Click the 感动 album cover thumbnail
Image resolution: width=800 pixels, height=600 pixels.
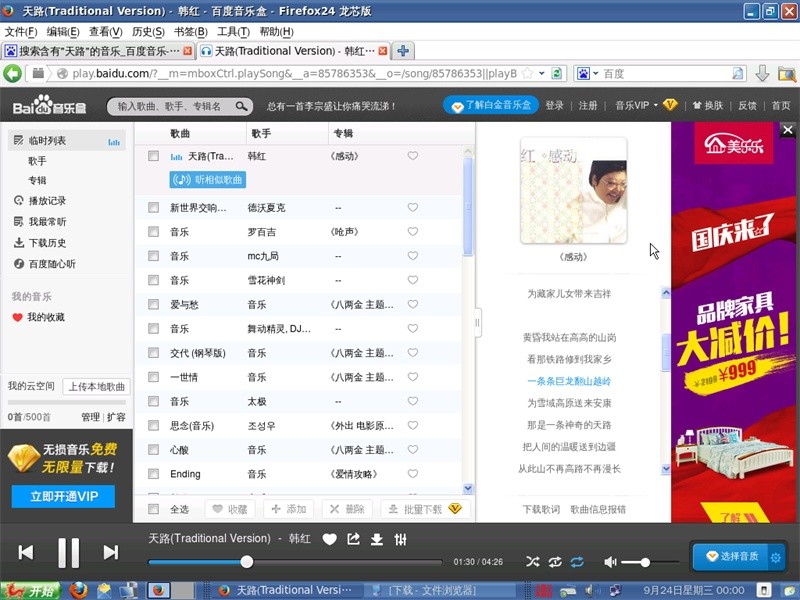[x=573, y=190]
